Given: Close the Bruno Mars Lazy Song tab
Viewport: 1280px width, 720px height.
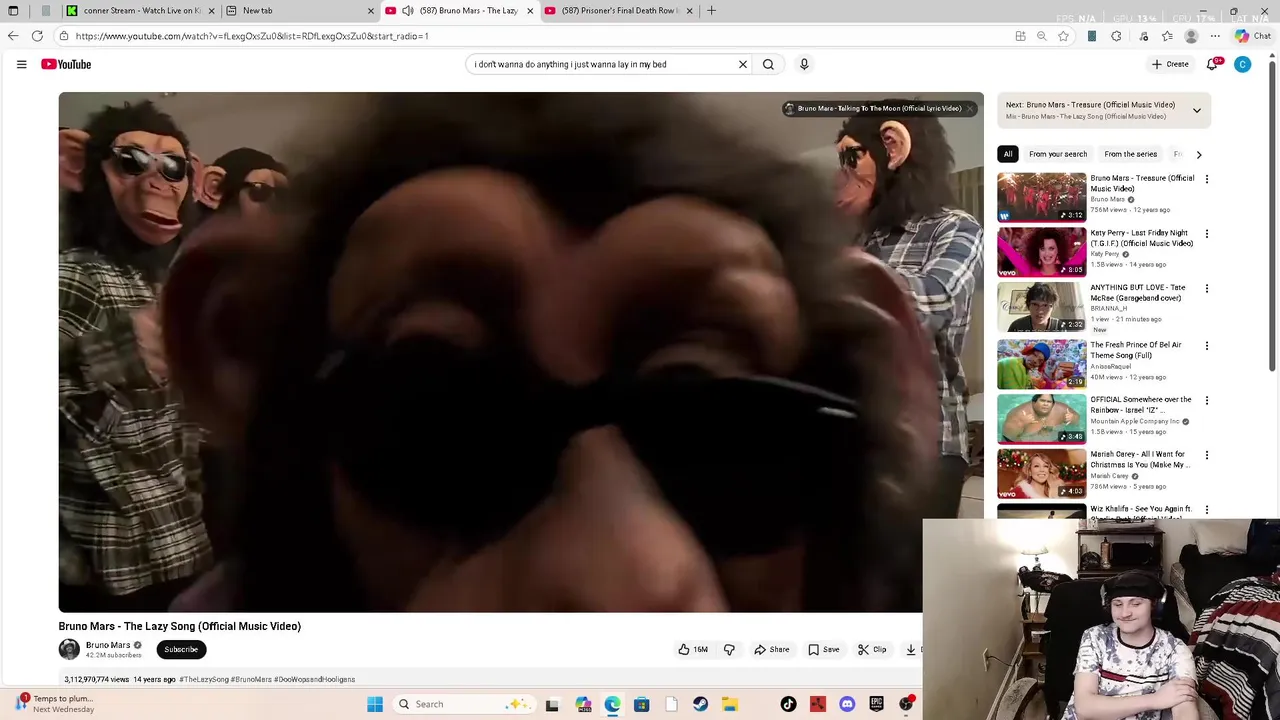Looking at the screenshot, I should pos(530,11).
